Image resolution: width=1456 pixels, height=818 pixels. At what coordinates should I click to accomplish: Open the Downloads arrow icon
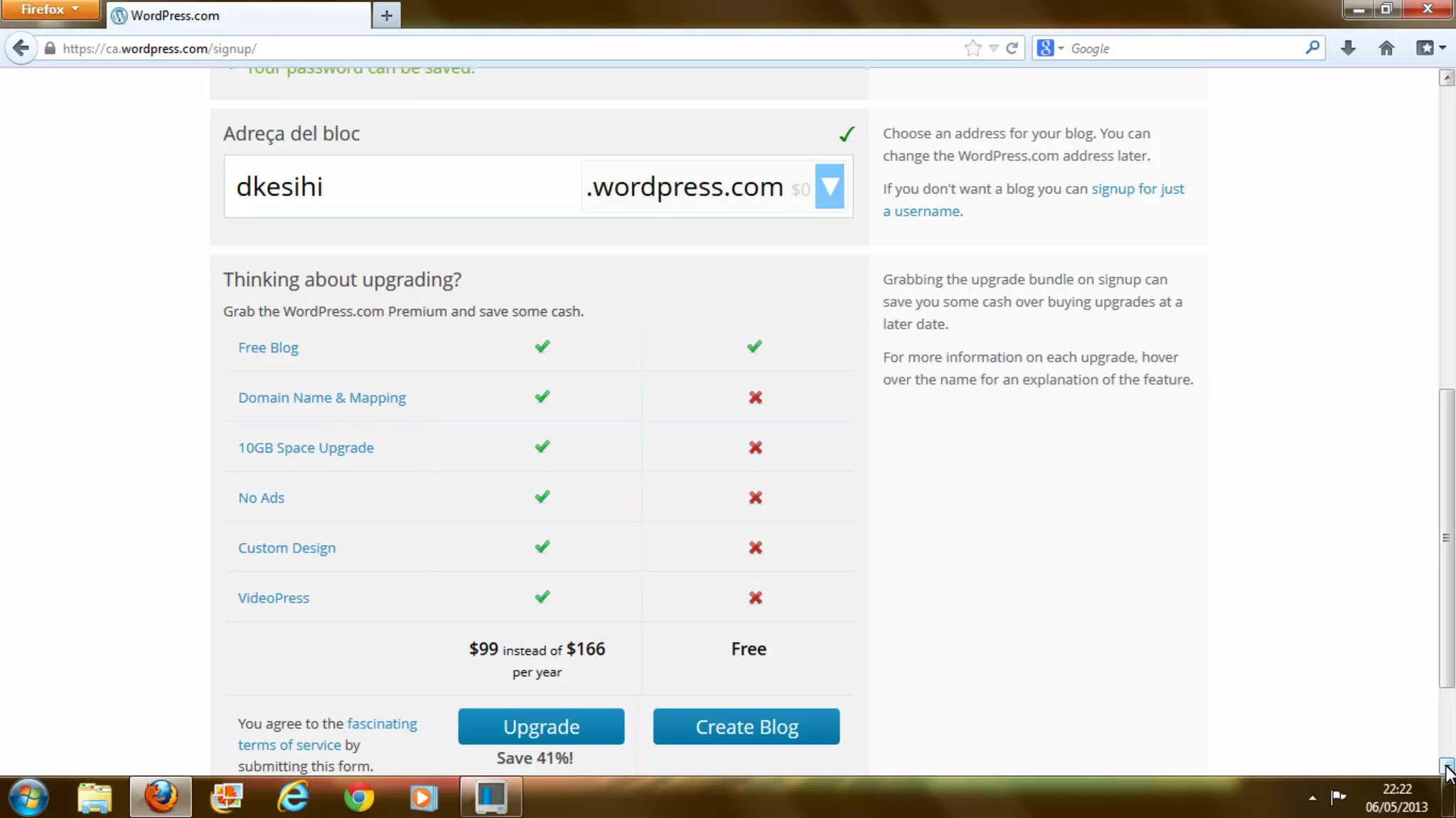tap(1348, 48)
